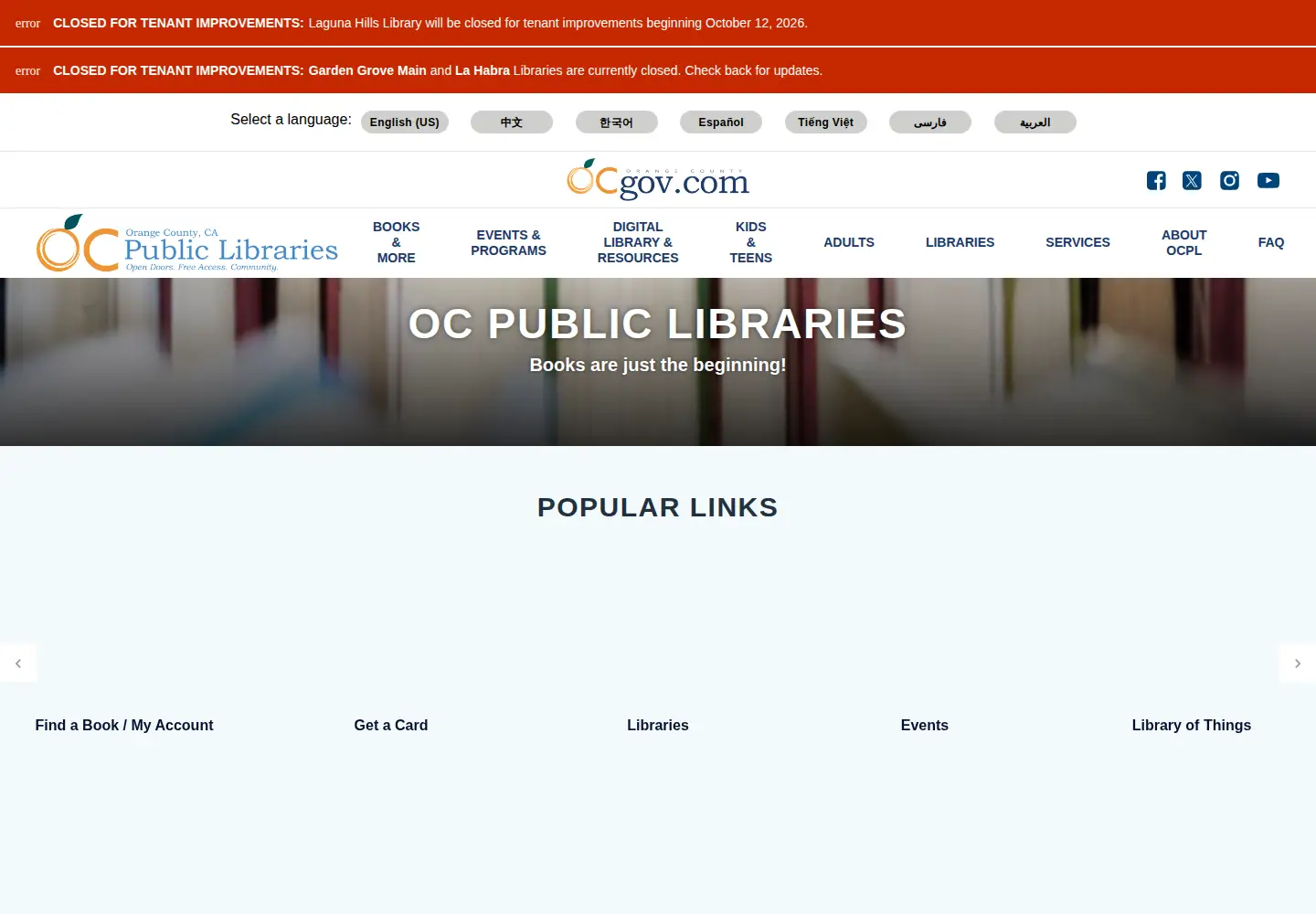Open the Libraries nav menu
Screen dimensions: 1316x914
pyautogui.click(x=960, y=242)
